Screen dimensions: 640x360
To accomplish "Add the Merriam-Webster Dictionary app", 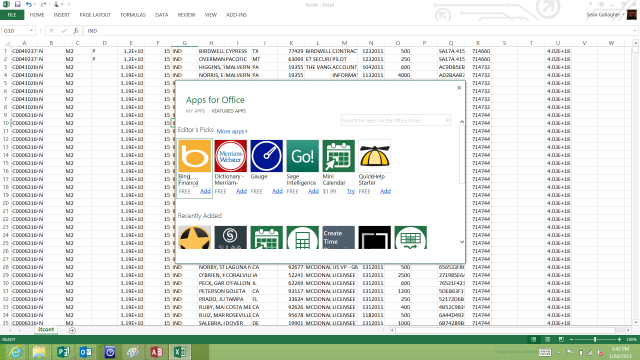I will click(x=241, y=191).
